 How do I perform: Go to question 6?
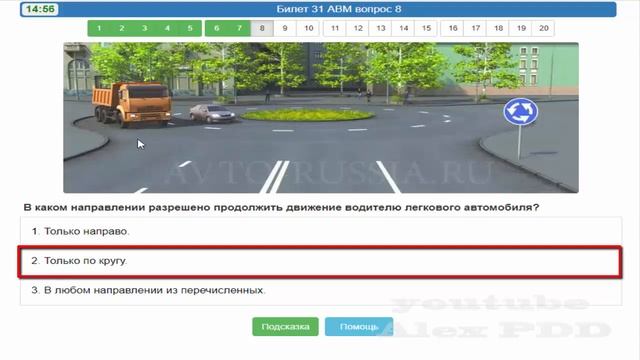tap(216, 28)
